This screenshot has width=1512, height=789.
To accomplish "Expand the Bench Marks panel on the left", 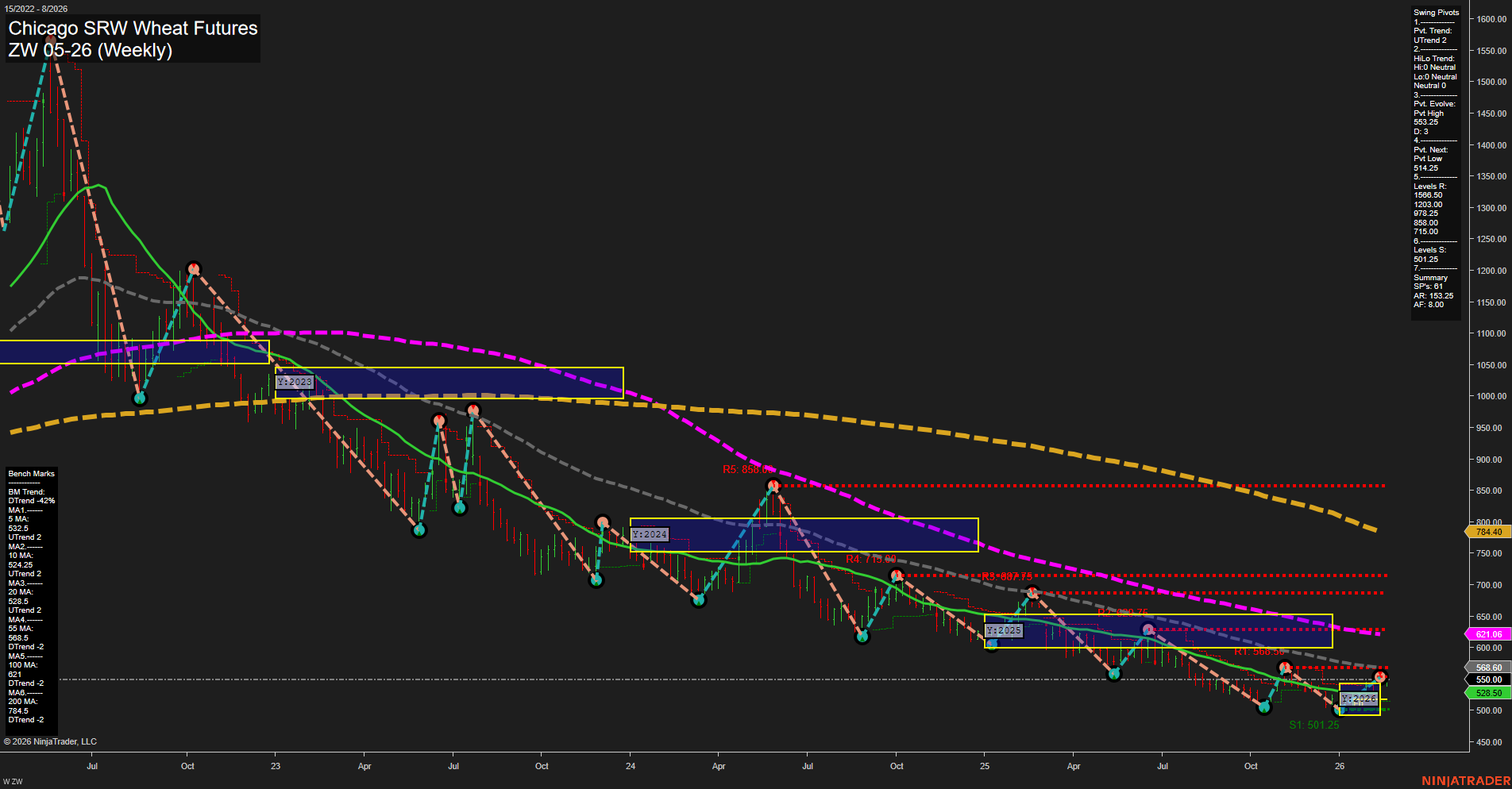I will click(30, 472).
